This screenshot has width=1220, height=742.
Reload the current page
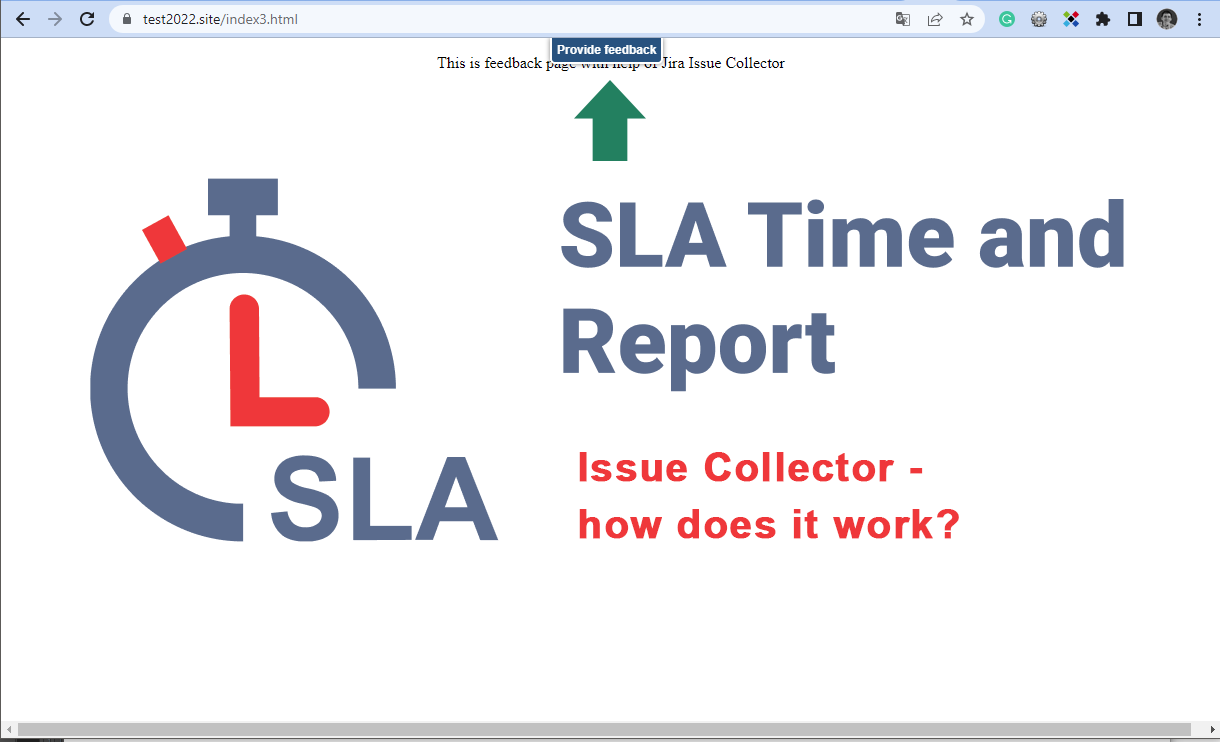coord(86,19)
